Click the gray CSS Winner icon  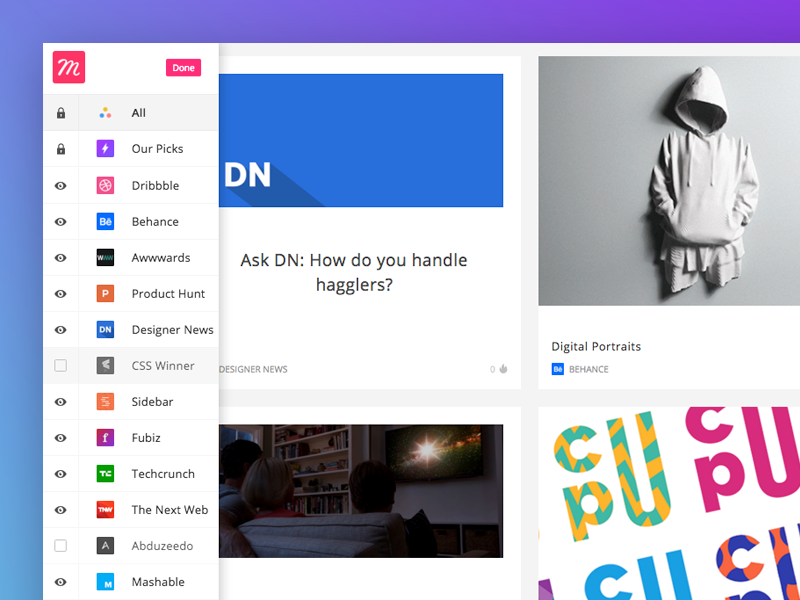(x=105, y=365)
